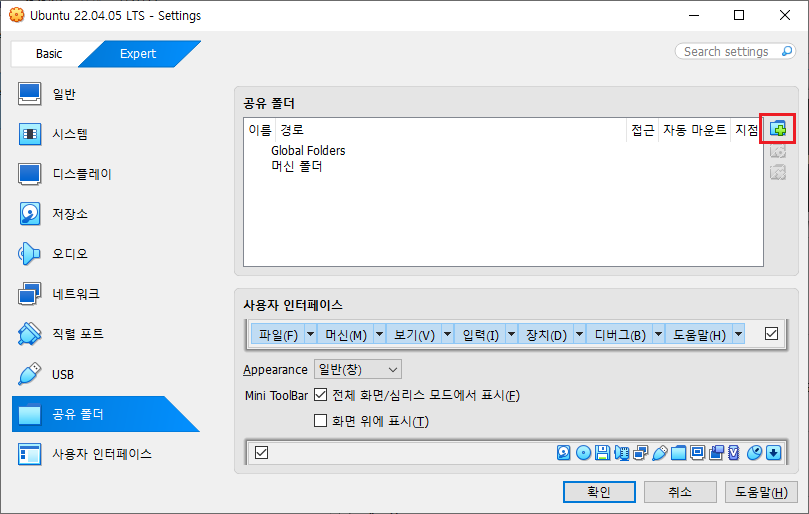The image size is (809, 514).
Task: Click the 도움말(H) menu bar item
Action: point(699,335)
